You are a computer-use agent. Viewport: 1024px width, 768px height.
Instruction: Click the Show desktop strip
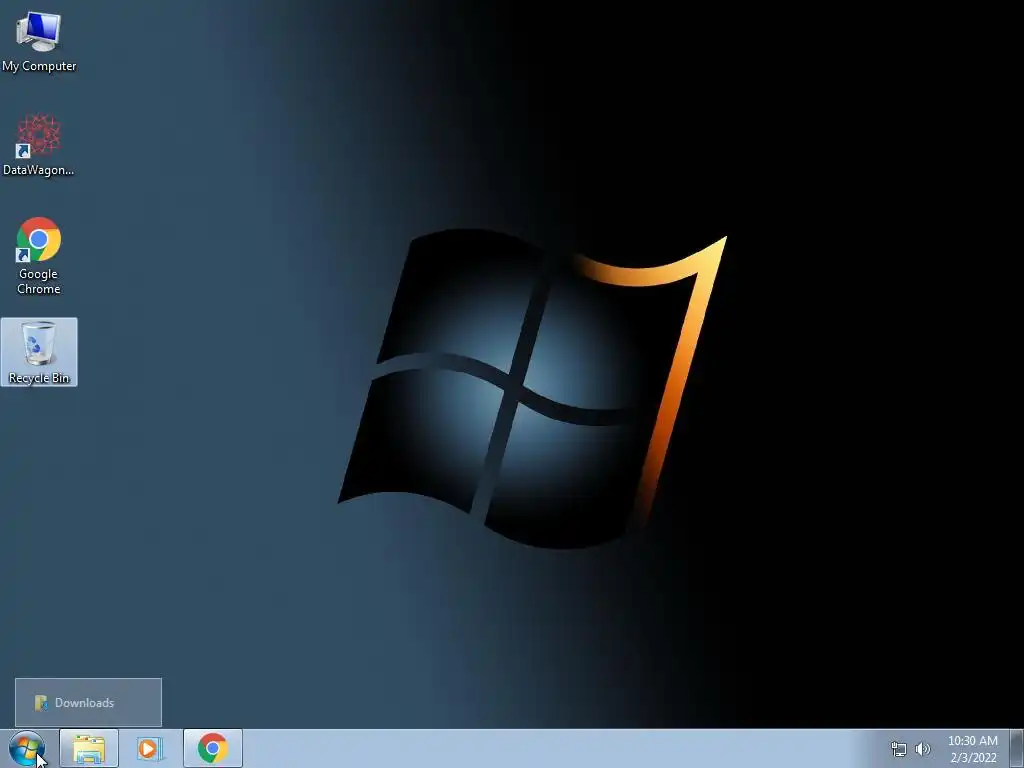click(1017, 748)
